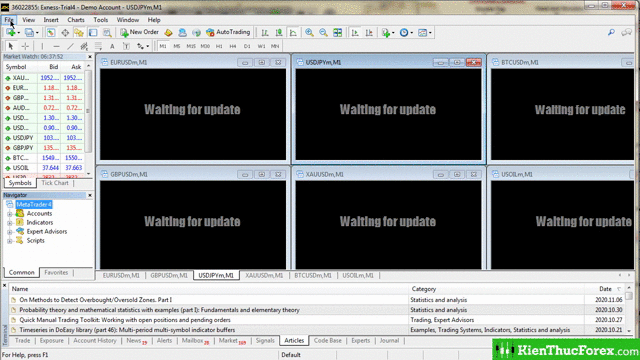The image size is (640, 360).
Task: Open Profiles dropdown arrow
Action: [x=37, y=33]
